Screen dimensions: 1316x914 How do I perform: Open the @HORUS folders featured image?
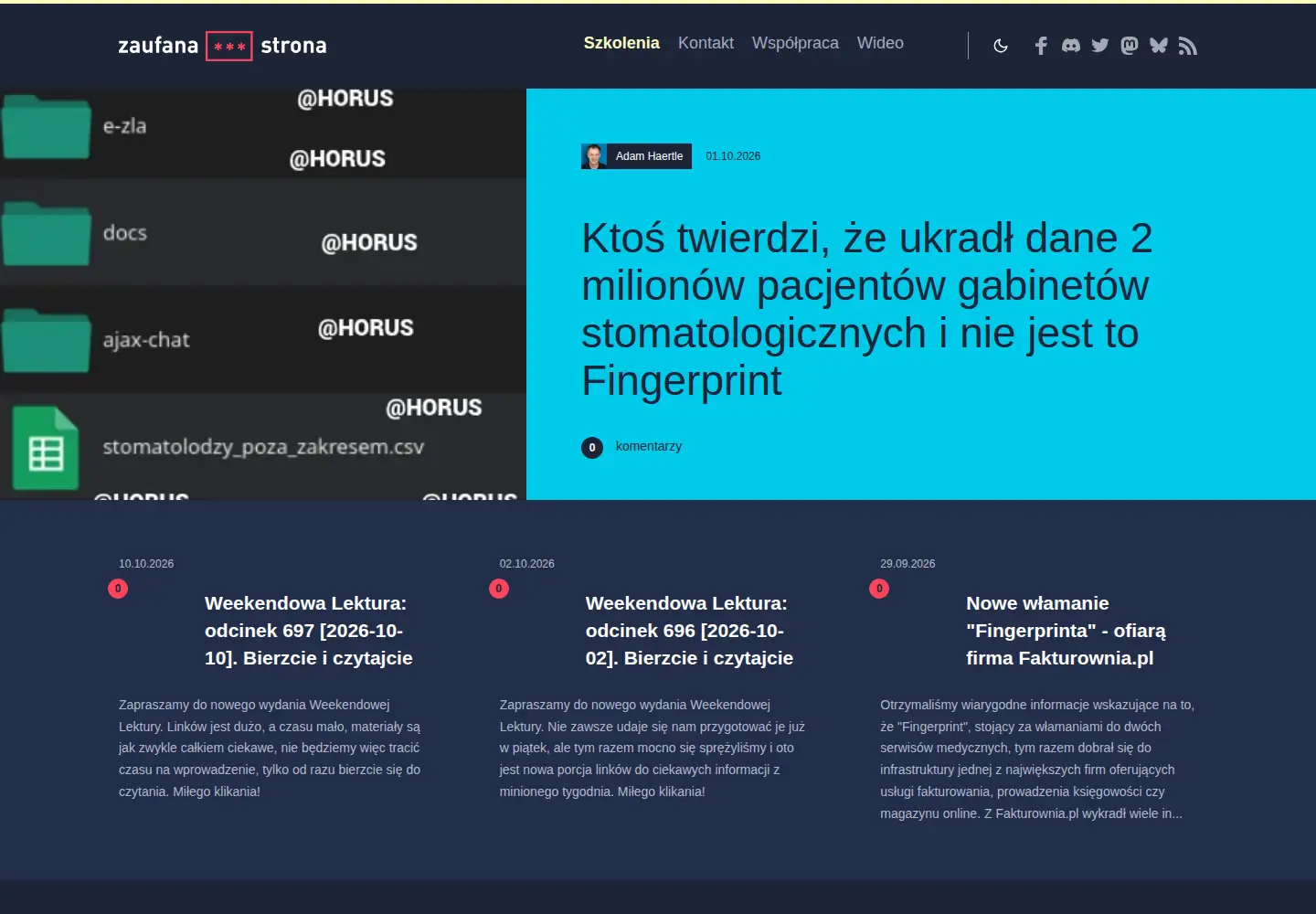263,294
